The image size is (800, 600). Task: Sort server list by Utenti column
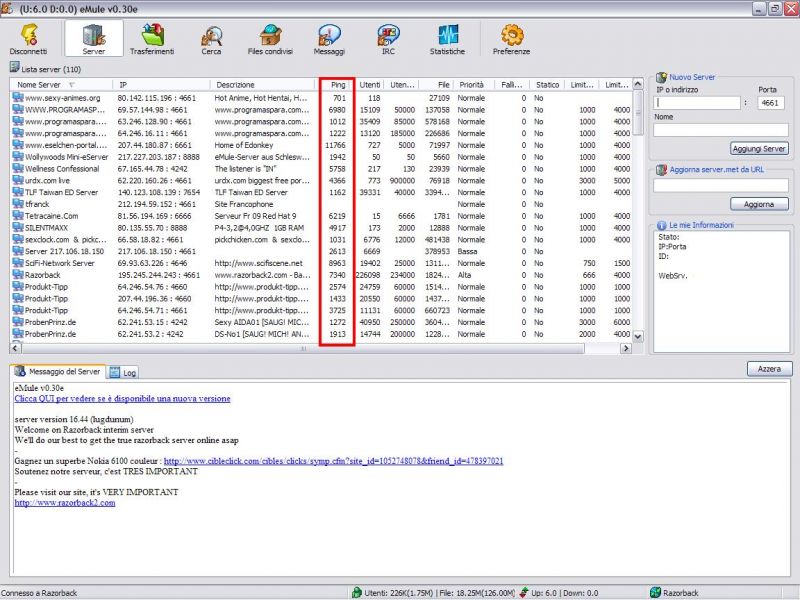[367, 85]
